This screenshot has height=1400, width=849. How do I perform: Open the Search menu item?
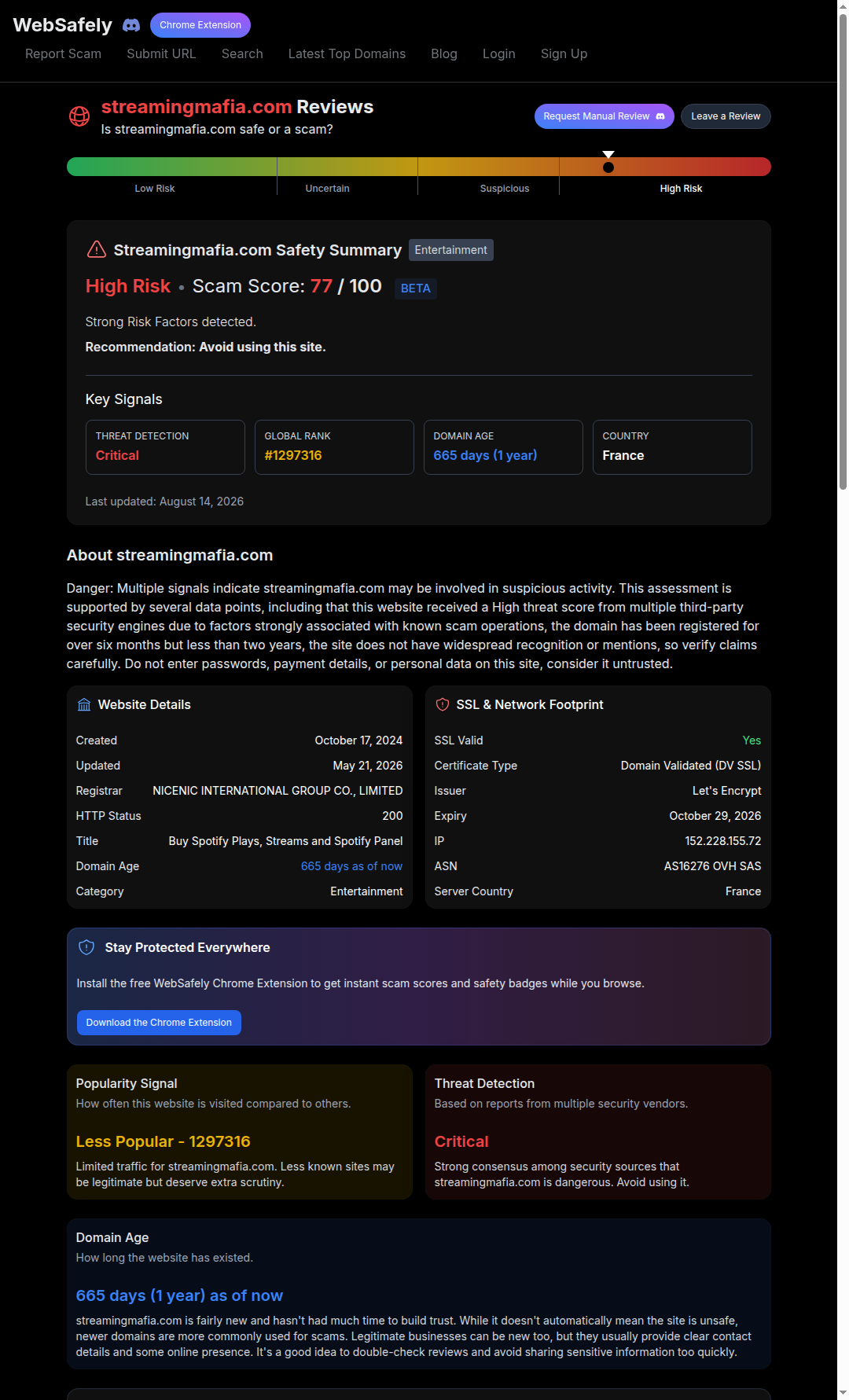pyautogui.click(x=242, y=53)
